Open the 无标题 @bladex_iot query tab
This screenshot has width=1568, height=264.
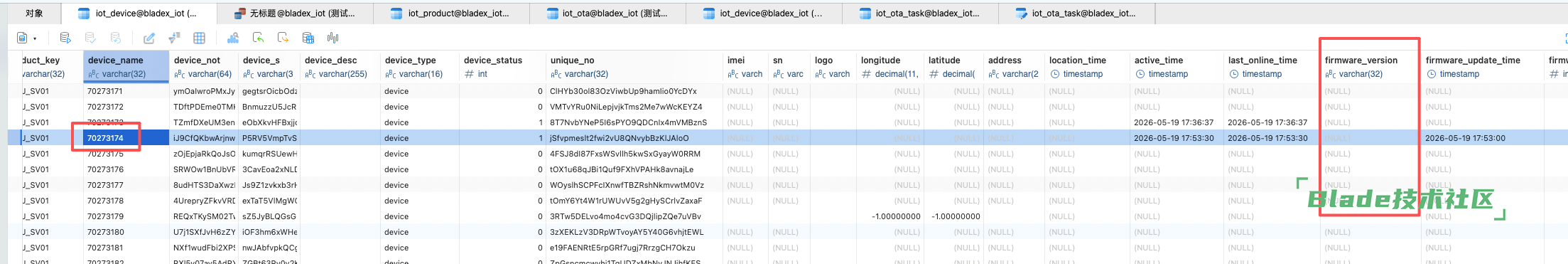[x=296, y=14]
